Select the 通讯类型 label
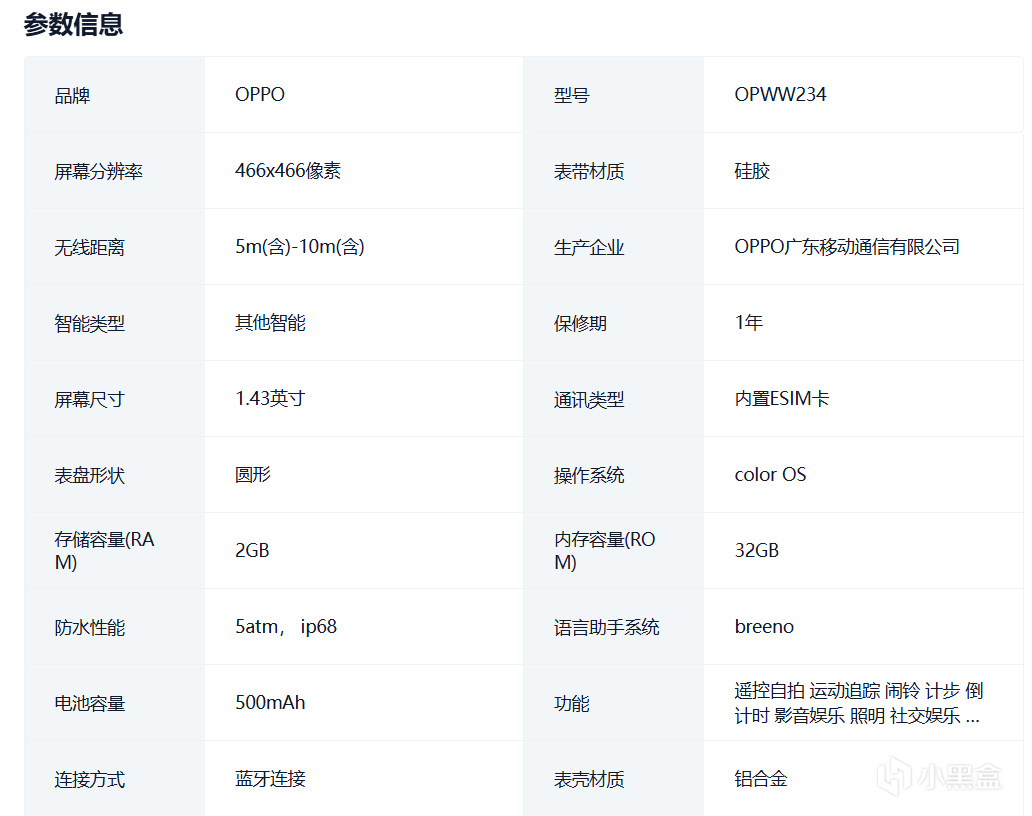Viewport: 1032px width, 816px height. click(x=589, y=399)
